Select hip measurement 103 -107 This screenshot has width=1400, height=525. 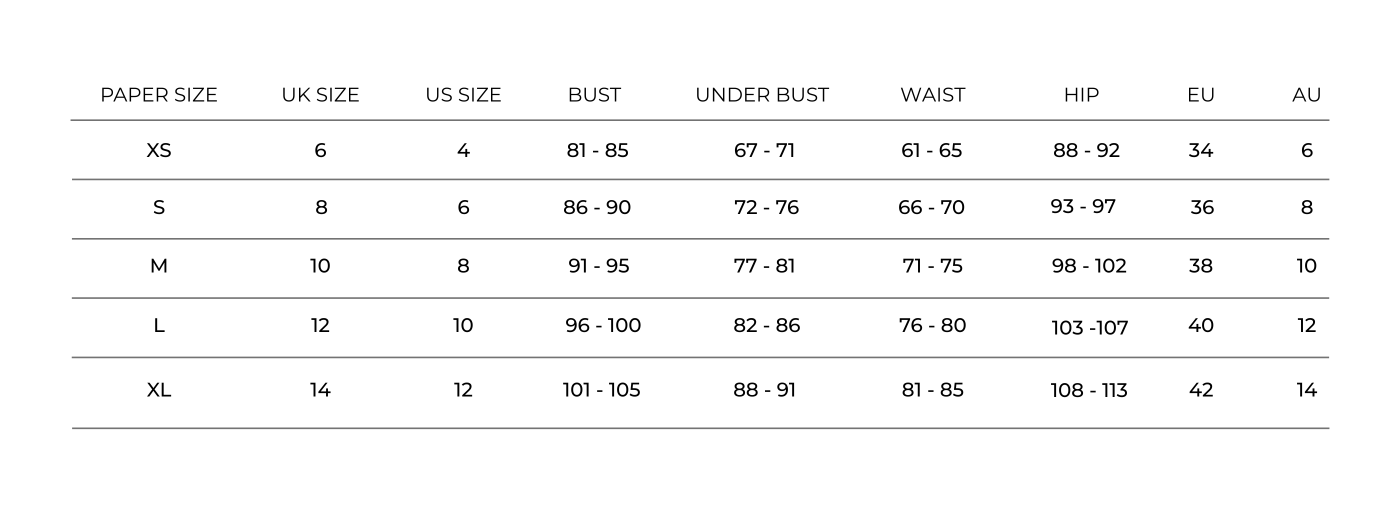(1089, 328)
